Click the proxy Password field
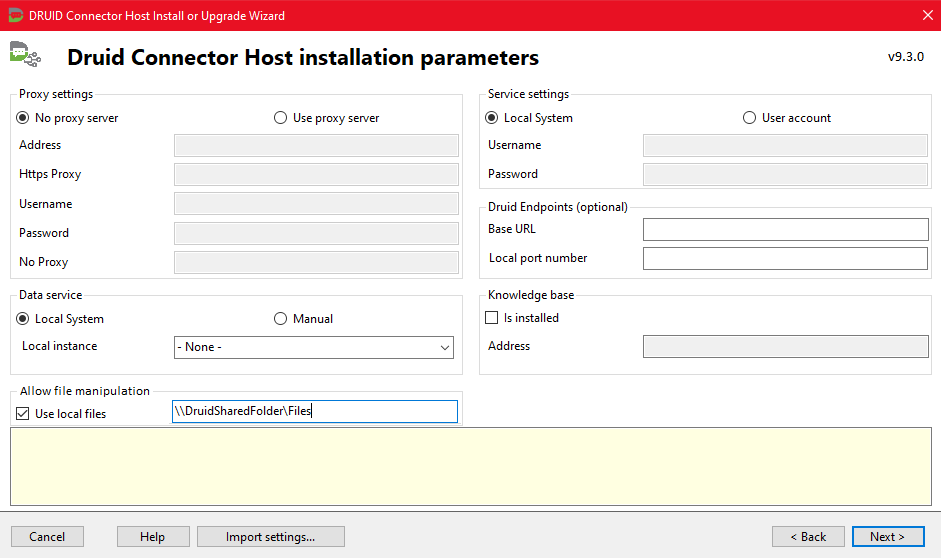This screenshot has width=942, height=558. [x=316, y=233]
